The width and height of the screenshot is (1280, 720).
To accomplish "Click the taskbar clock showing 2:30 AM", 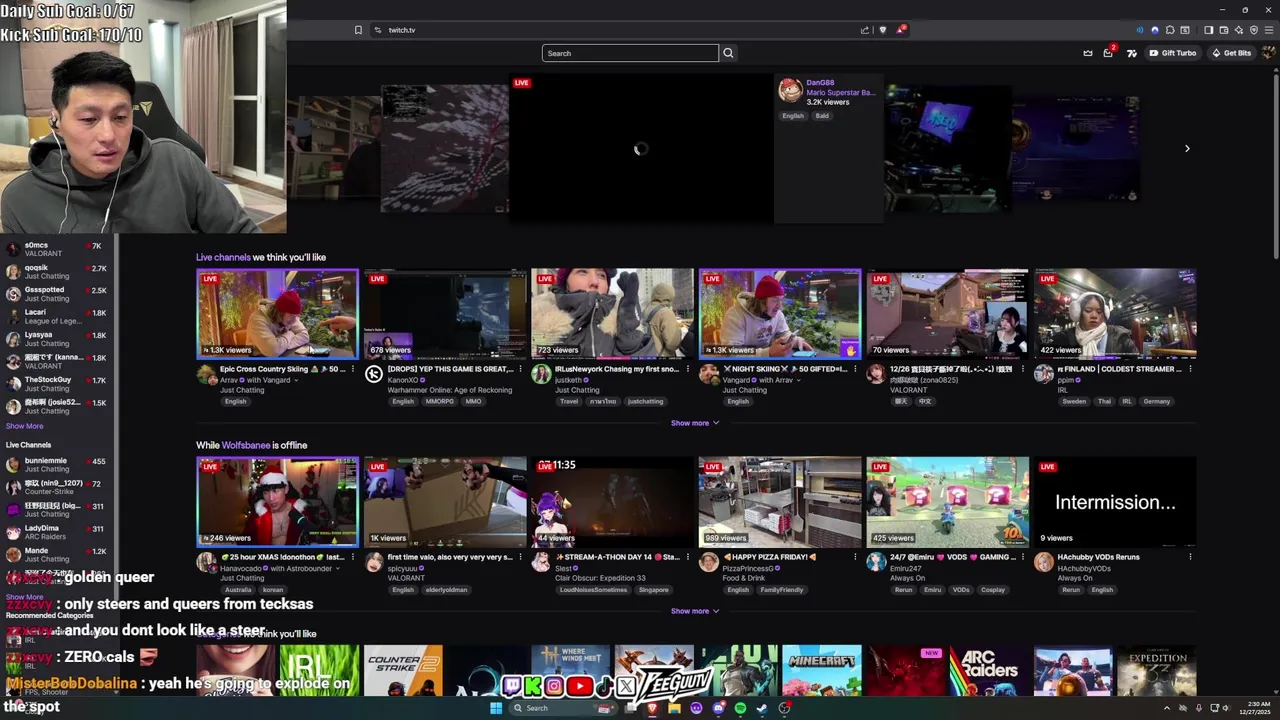I will point(1255,708).
